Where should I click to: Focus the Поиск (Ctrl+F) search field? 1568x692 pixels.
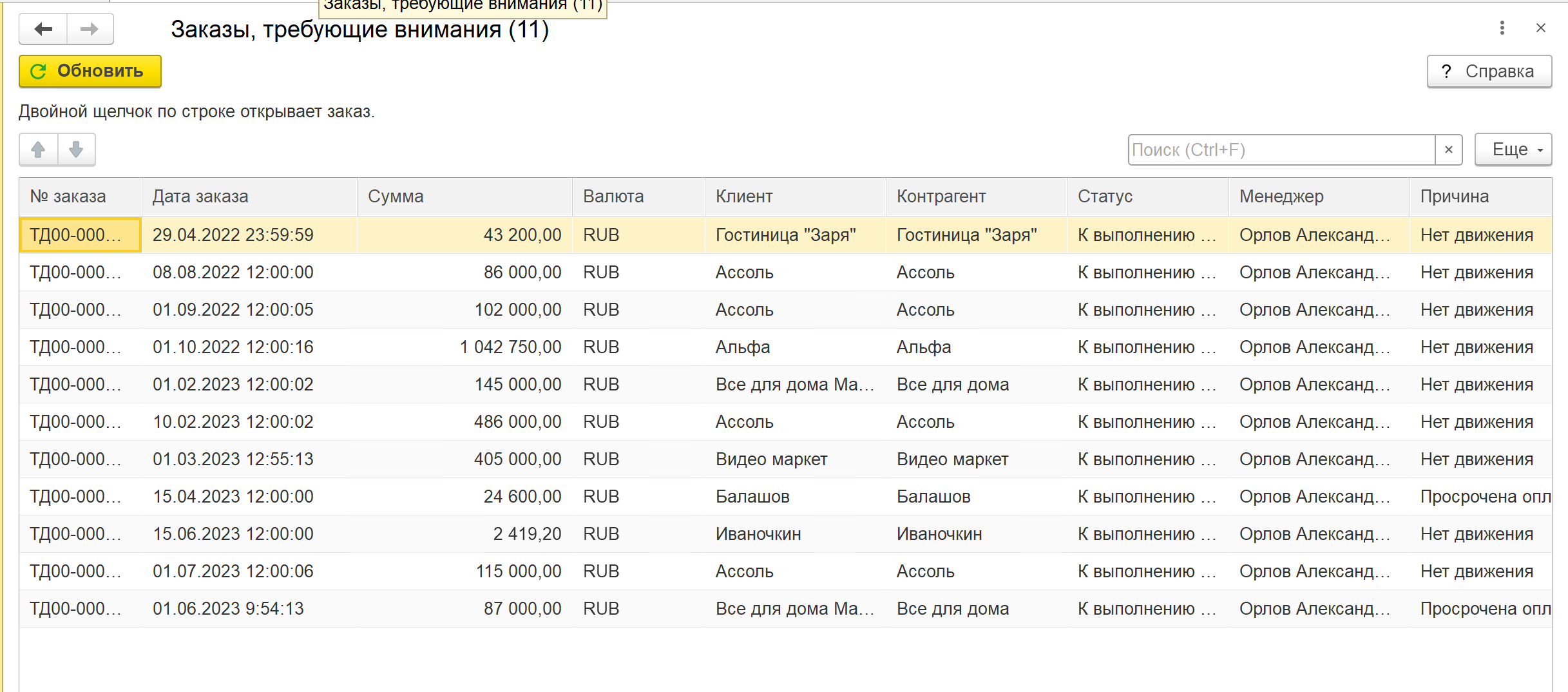pos(1281,149)
